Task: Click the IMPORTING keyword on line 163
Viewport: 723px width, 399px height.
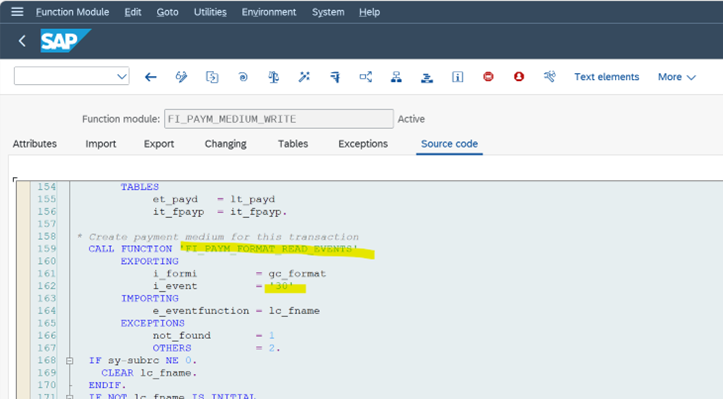Action: coord(149,298)
